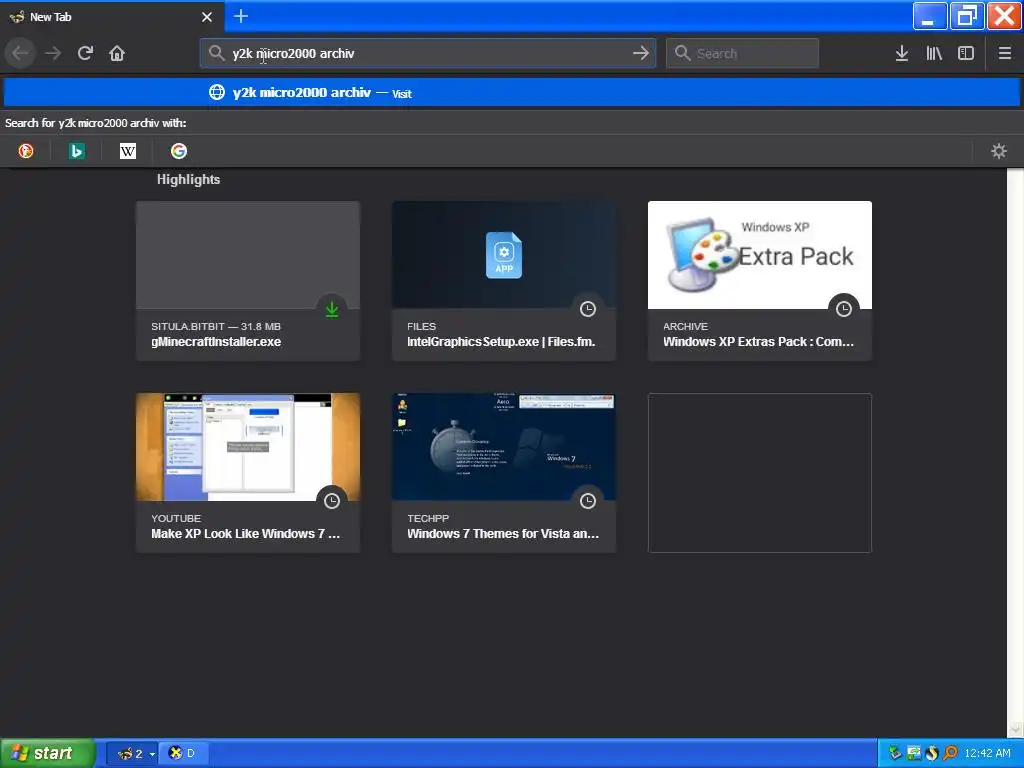Click the 'Make XP Look Like Windows 7 ...' title

[246, 534]
